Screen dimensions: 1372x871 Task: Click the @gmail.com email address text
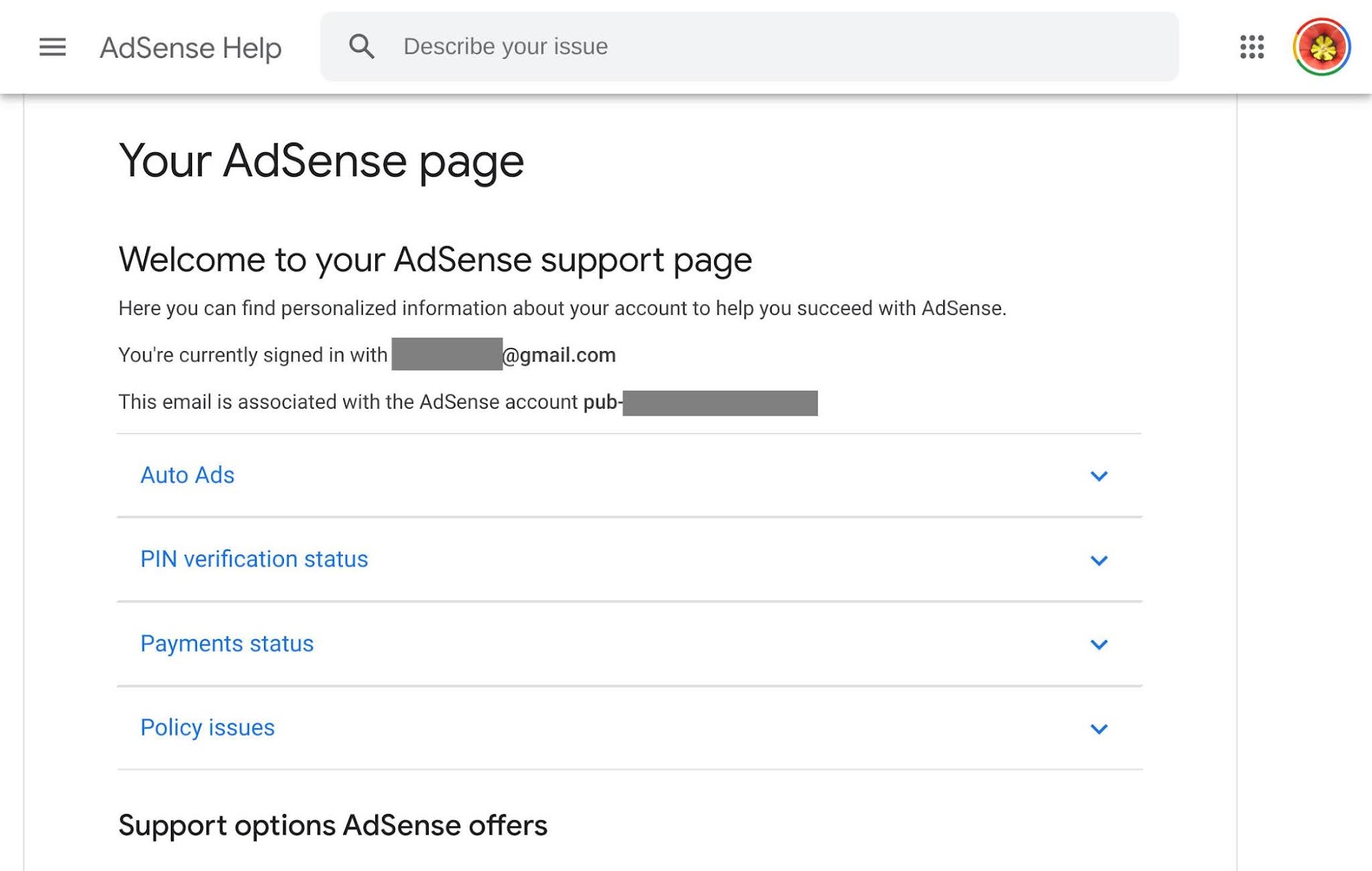[x=558, y=355]
